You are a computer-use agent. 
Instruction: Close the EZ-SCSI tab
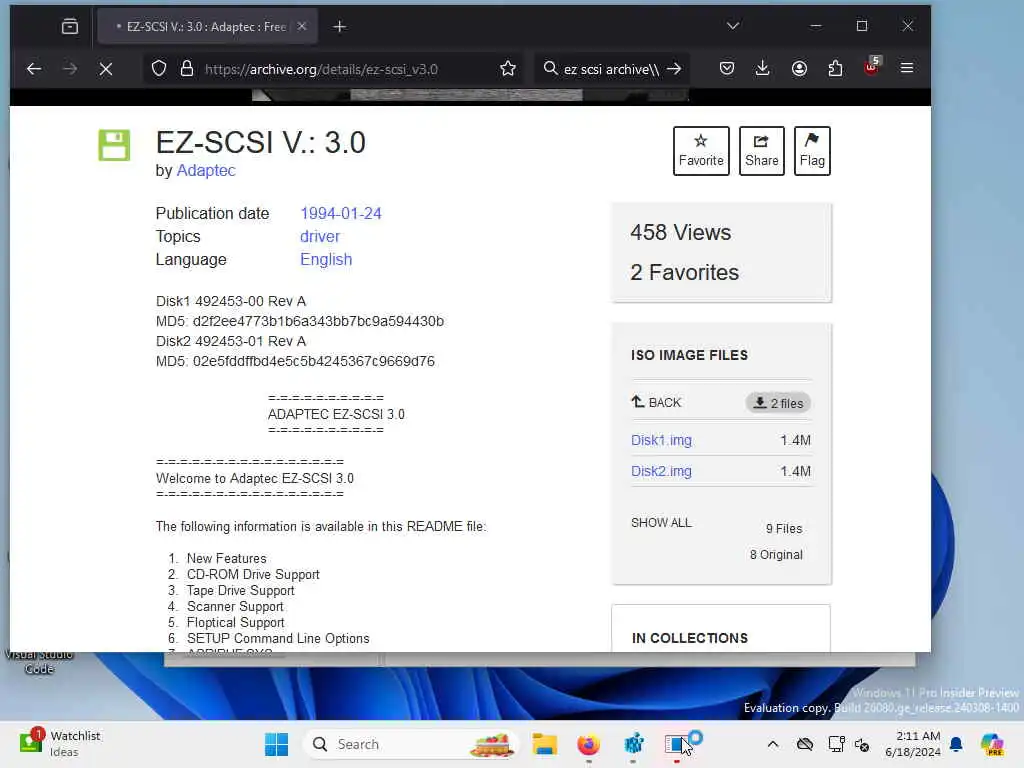click(x=302, y=26)
